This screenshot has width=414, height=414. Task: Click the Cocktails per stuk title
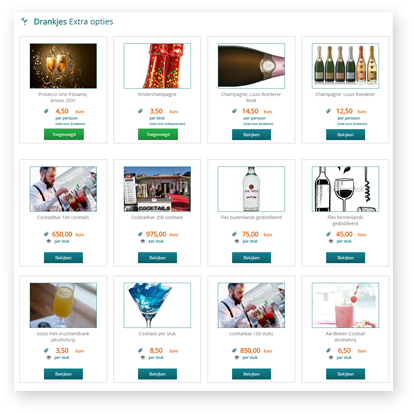pyautogui.click(x=157, y=334)
